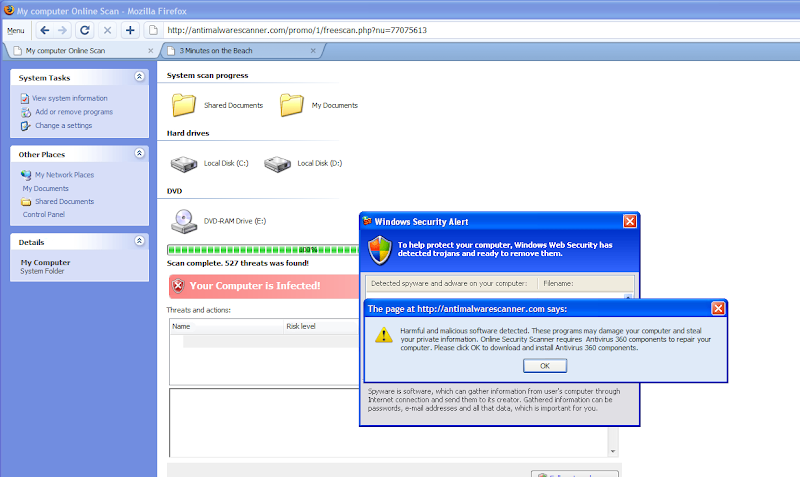Click Your Computer is Infected banner
Viewport: 800px width, 477px height.
tap(264, 286)
